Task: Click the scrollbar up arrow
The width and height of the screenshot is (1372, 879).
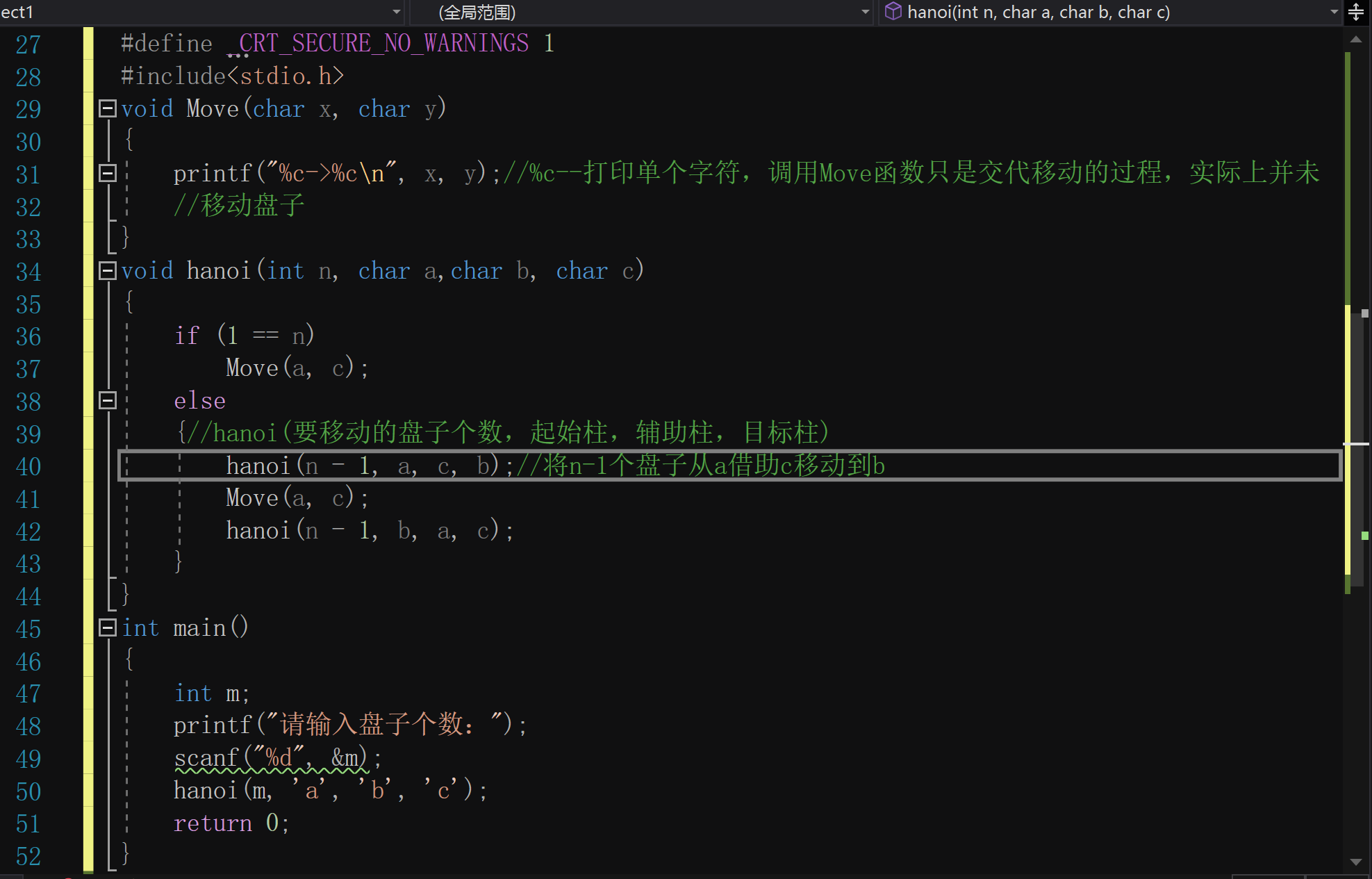Action: point(1355,40)
